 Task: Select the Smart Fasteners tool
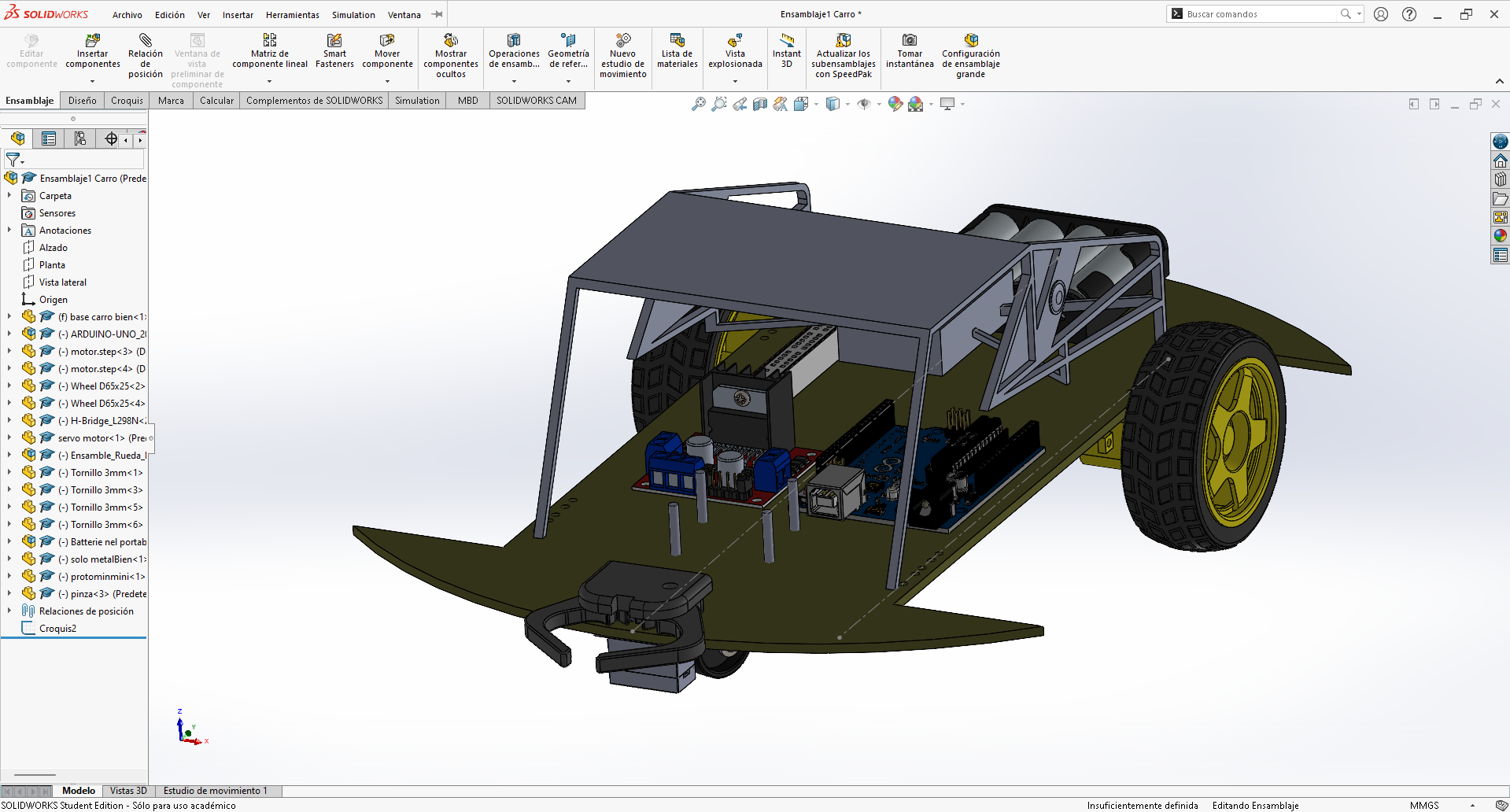tap(334, 53)
